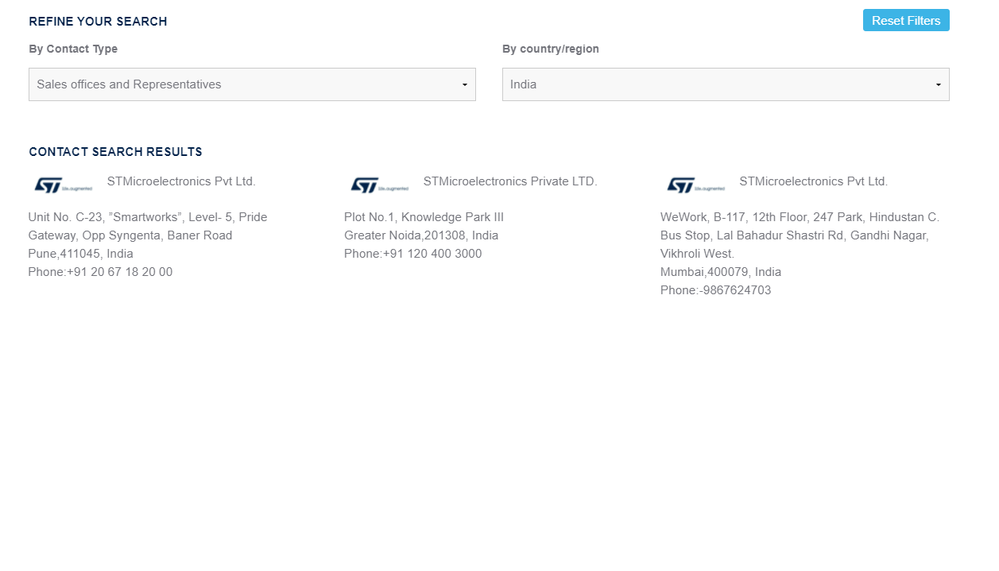The height and width of the screenshot is (571, 999).
Task: Click the Reset Filters button
Action: 906,20
